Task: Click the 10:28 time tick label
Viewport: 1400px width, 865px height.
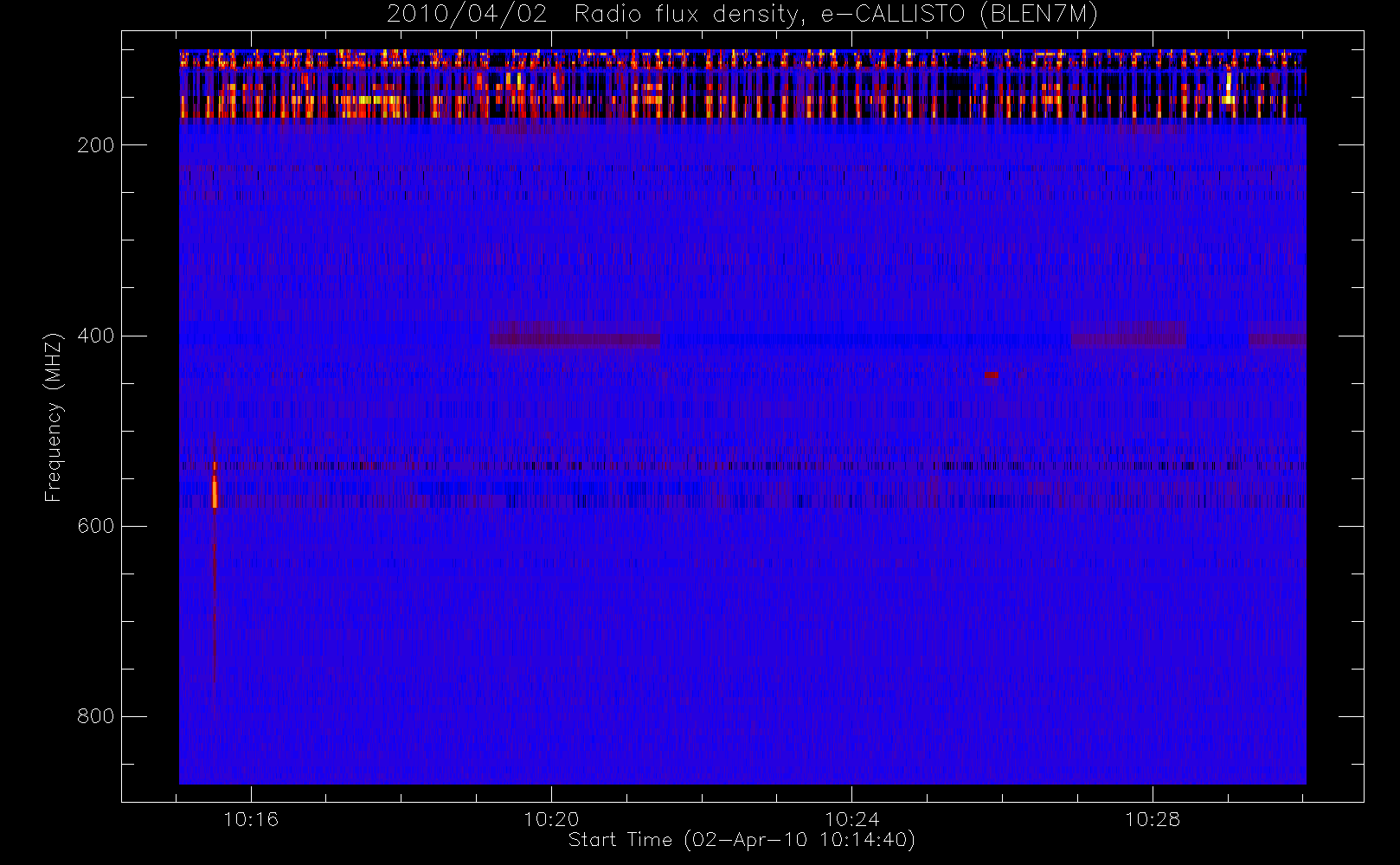Action: (x=1152, y=819)
